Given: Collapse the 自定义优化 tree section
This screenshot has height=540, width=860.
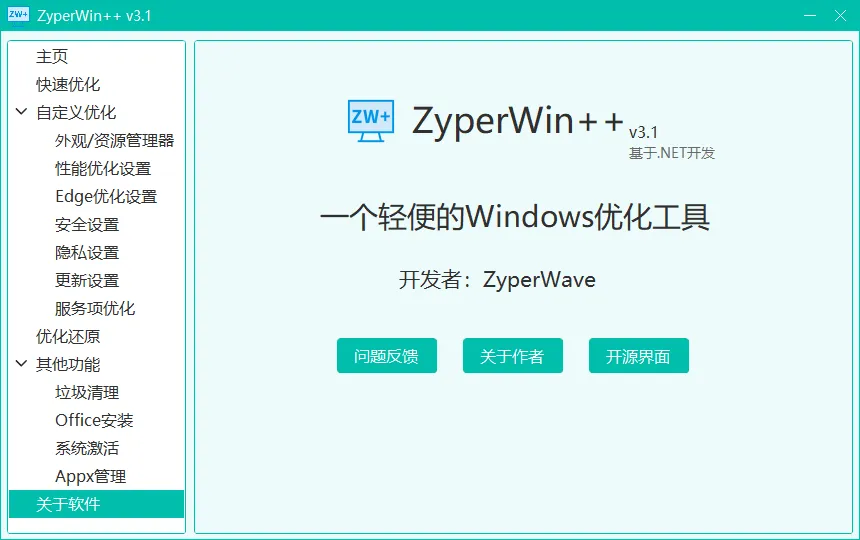Looking at the screenshot, I should tap(21, 112).
